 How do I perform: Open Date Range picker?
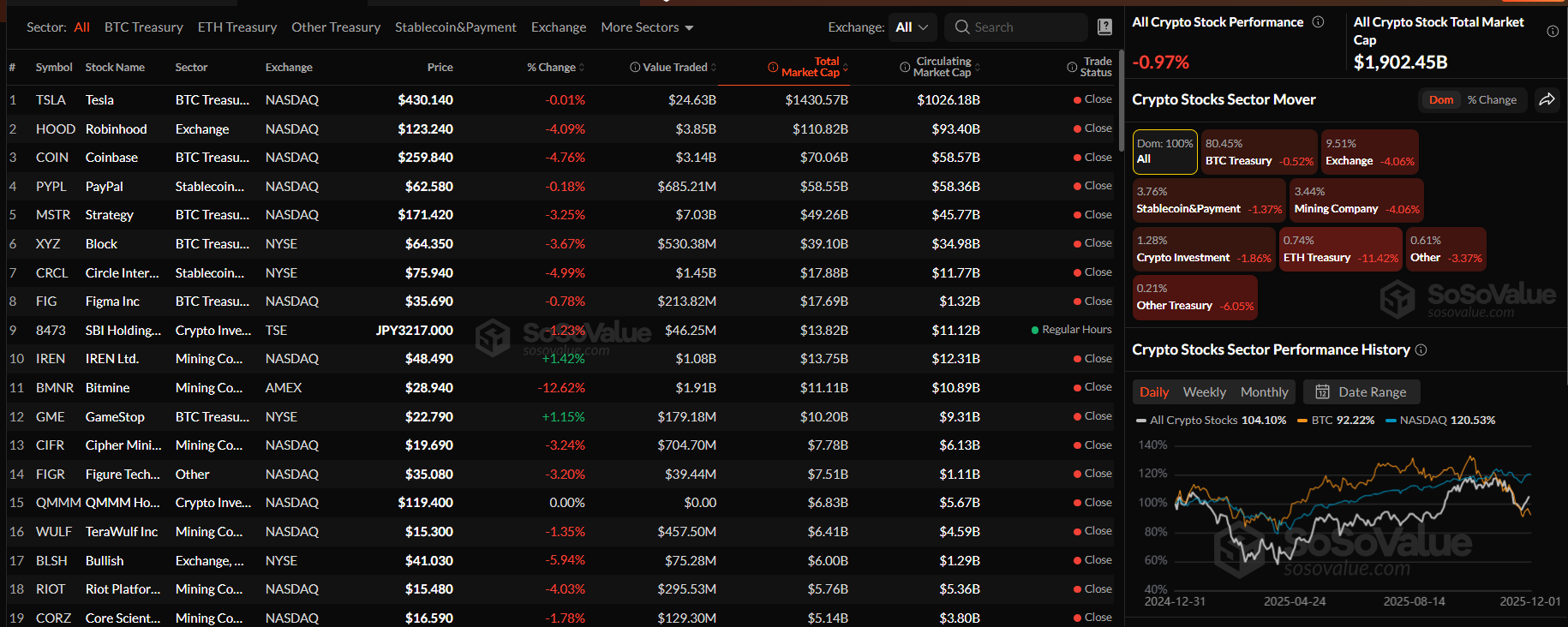point(1362,391)
